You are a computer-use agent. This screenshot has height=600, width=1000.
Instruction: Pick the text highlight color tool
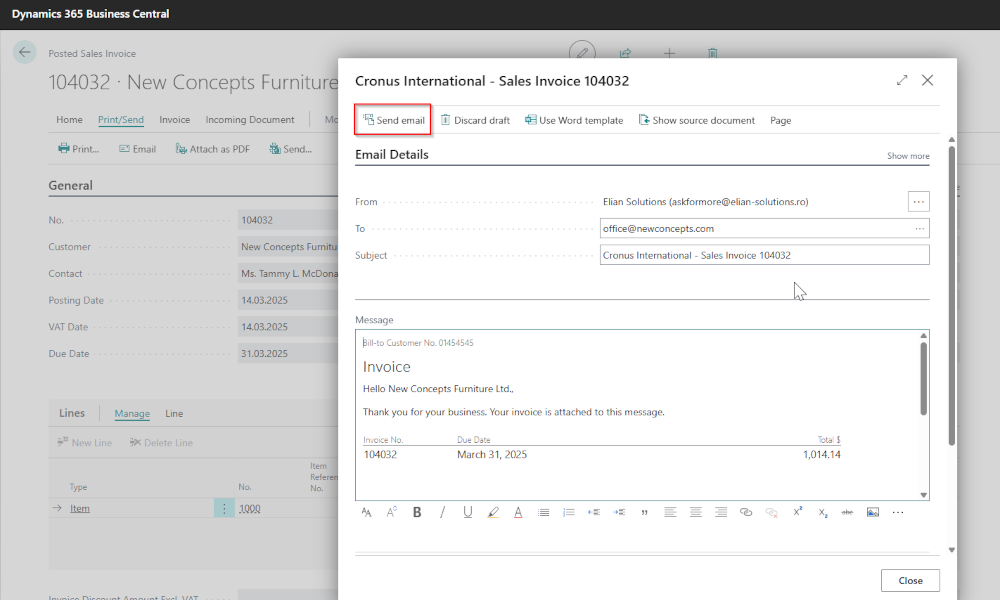493,512
